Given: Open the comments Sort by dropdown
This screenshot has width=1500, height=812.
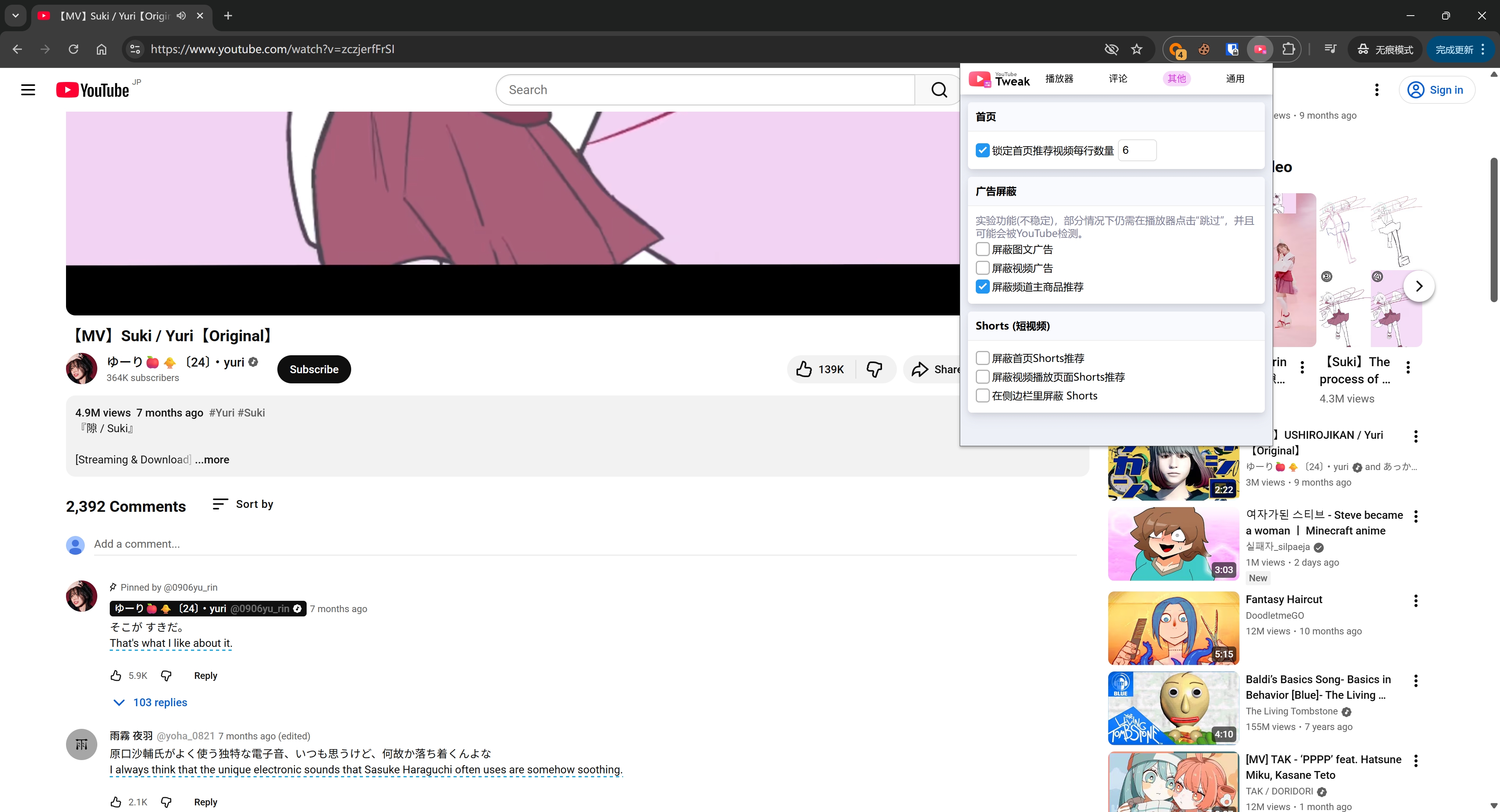Looking at the screenshot, I should (243, 504).
